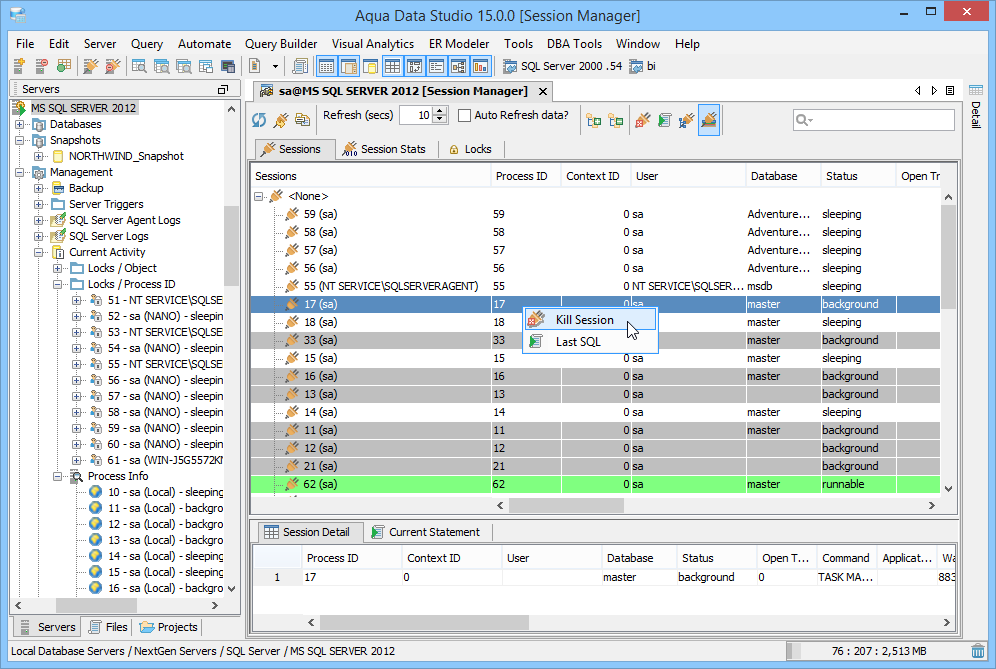Viewport: 996px width, 669px height.
Task: Open the Query Builder menu
Action: click(281, 44)
